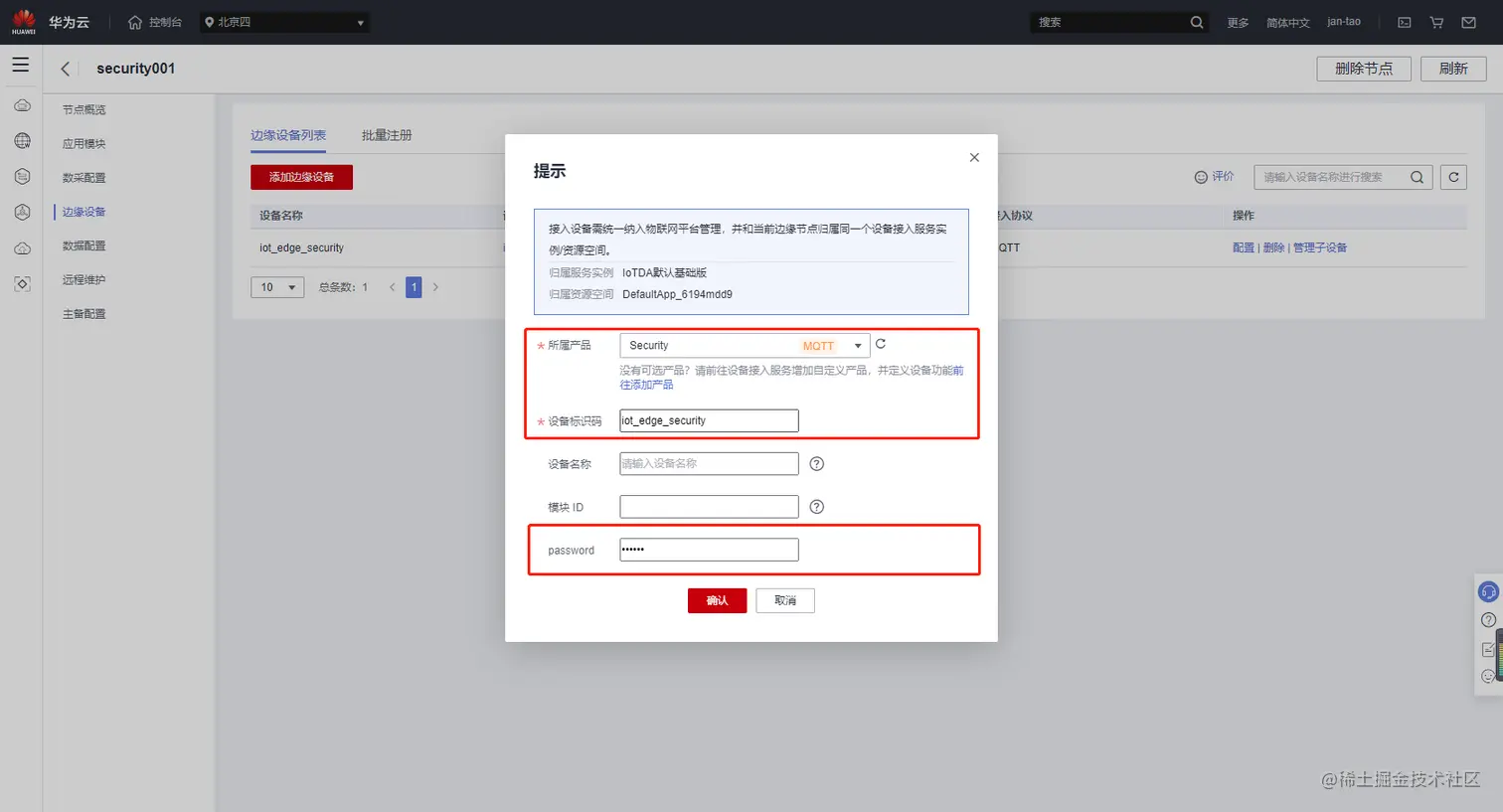Select 数据配置 in the sidebar
Image resolution: width=1503 pixels, height=812 pixels.
[x=84, y=245]
